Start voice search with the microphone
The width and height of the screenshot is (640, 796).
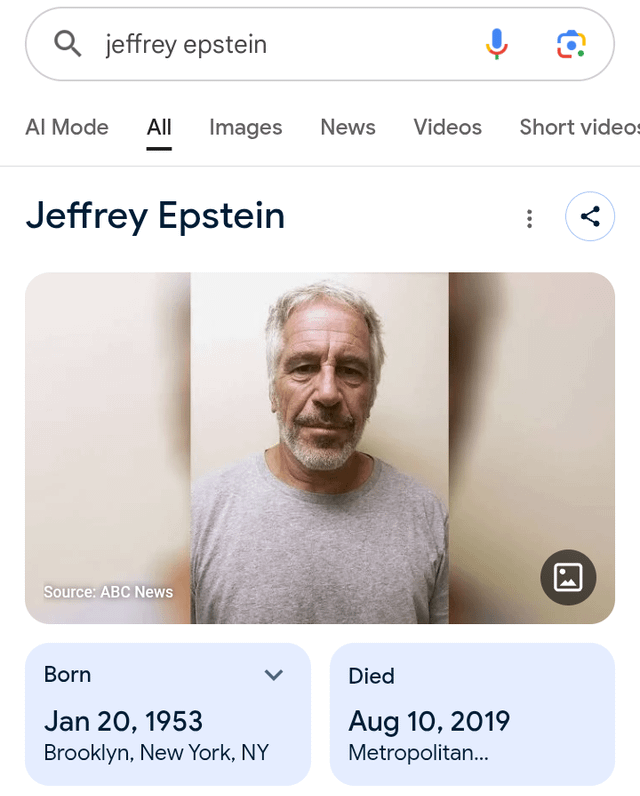[x=497, y=44]
